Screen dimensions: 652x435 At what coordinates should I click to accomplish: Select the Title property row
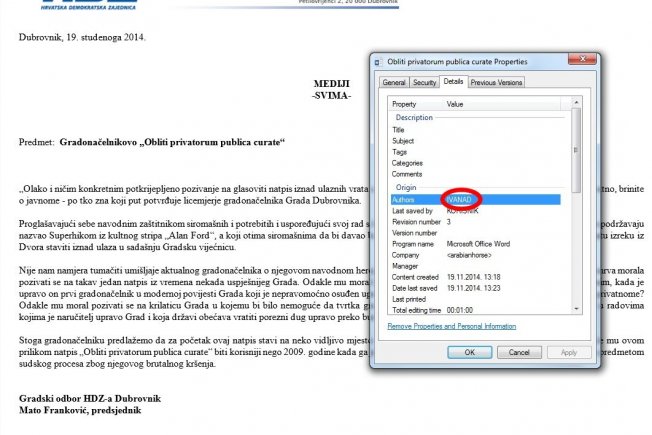coord(475,130)
